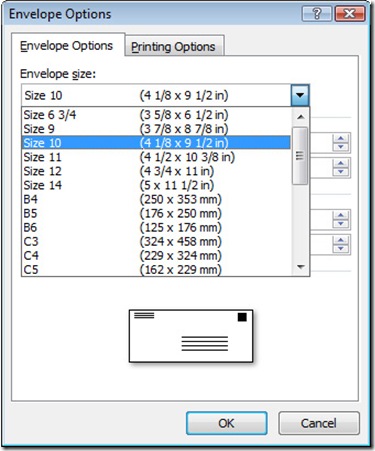Click the list scroll-up arrow
This screenshot has width=375, height=451.
pyautogui.click(x=301, y=117)
